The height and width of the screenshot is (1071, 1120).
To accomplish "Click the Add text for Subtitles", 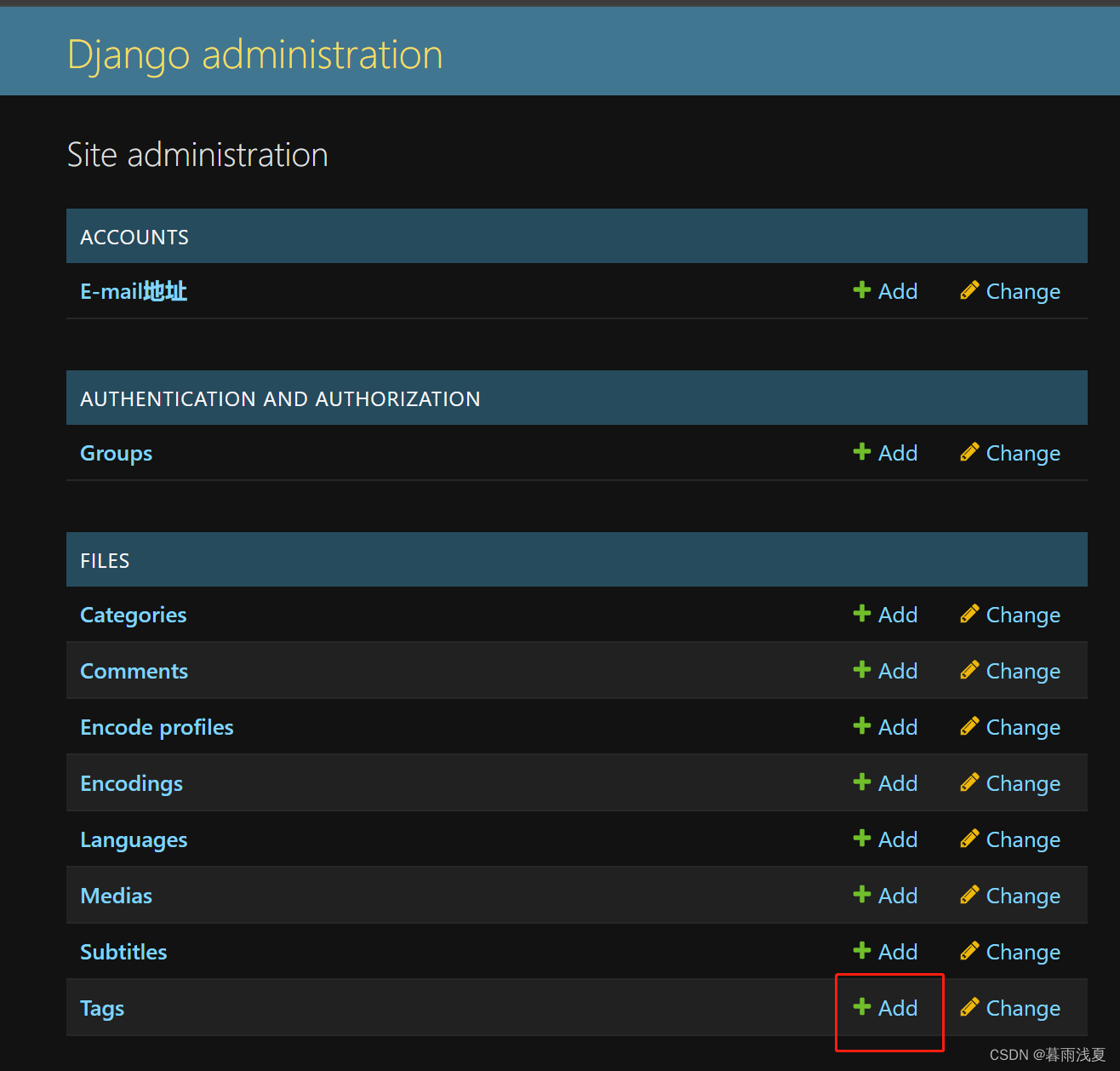I will click(898, 952).
